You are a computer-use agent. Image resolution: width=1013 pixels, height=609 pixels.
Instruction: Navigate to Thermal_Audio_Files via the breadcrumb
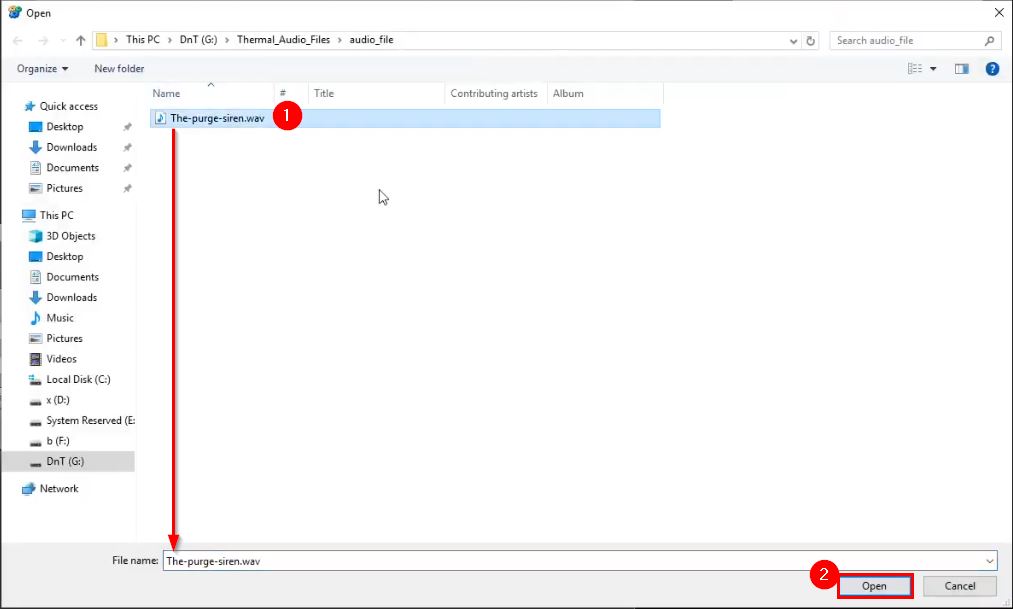pos(283,40)
